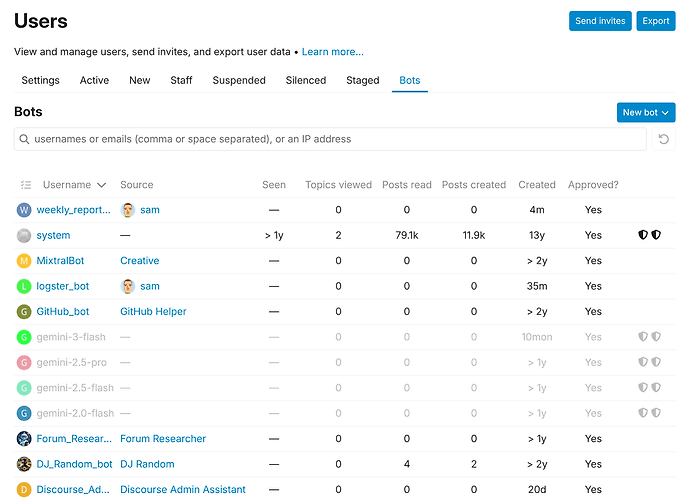Switch to the Staff tab
Viewport: 687px width, 500px height.
pos(181,81)
